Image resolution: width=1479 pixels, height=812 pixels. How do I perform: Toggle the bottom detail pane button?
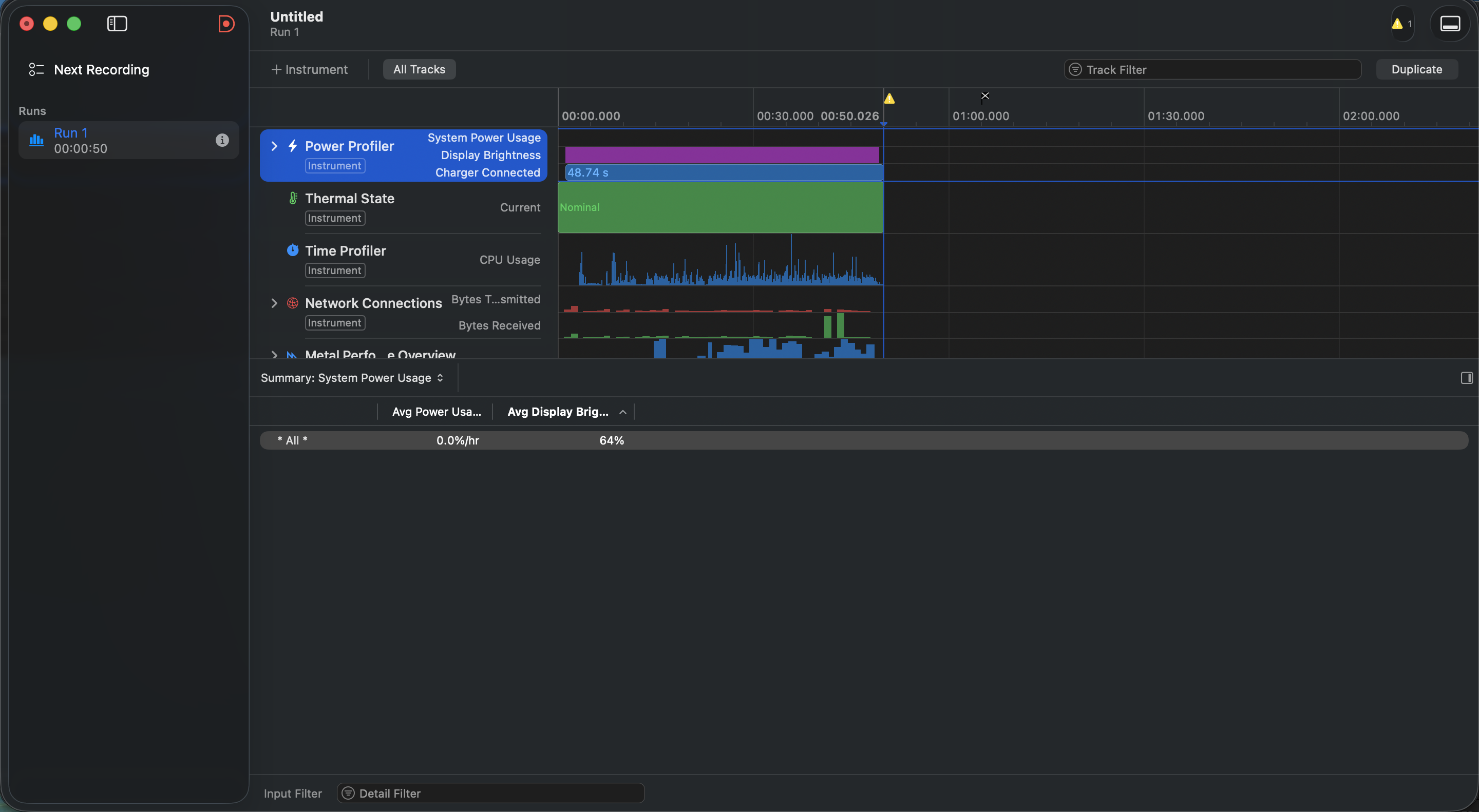tap(1450, 24)
